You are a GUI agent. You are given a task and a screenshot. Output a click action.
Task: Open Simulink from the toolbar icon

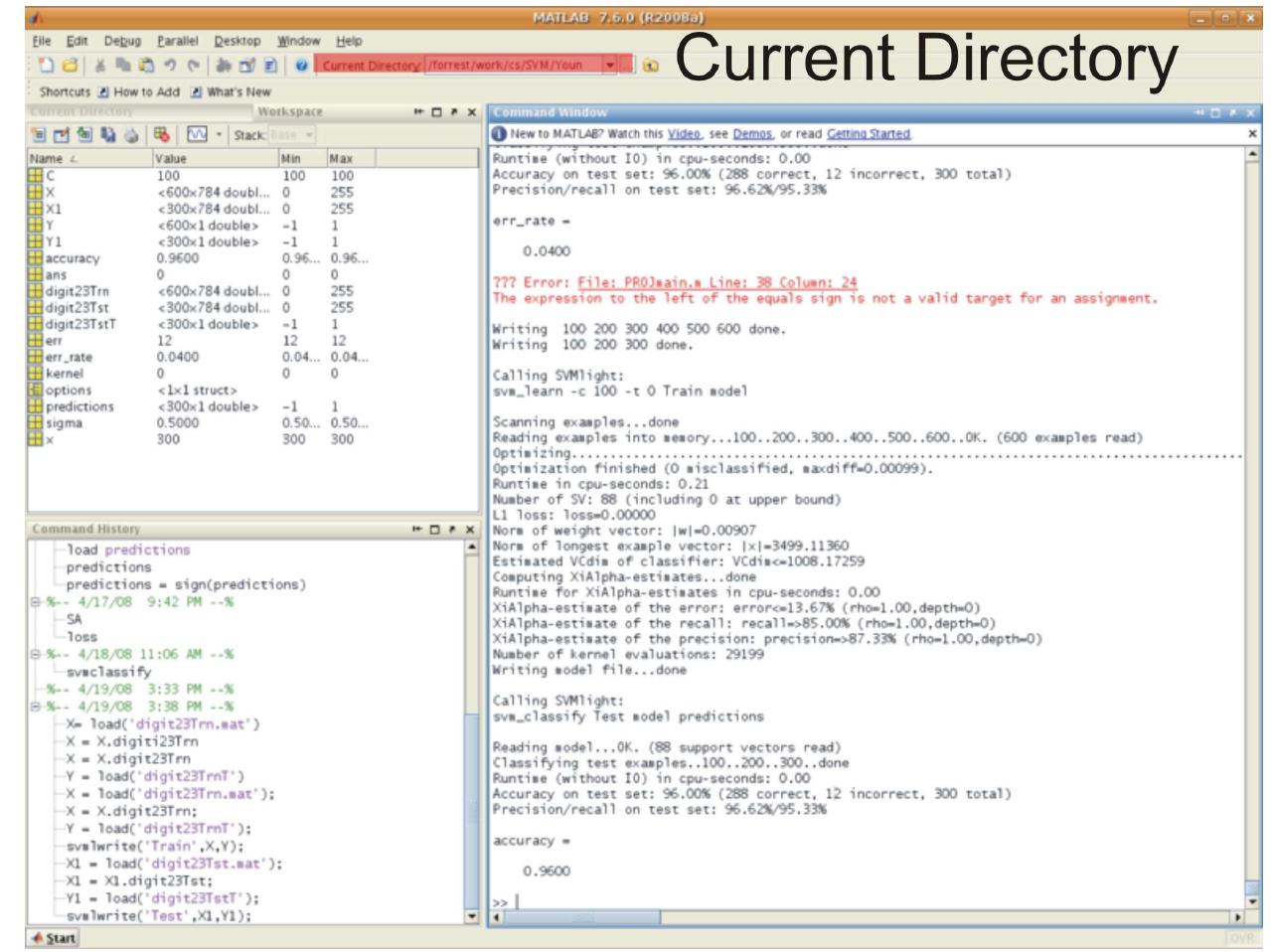click(x=225, y=66)
